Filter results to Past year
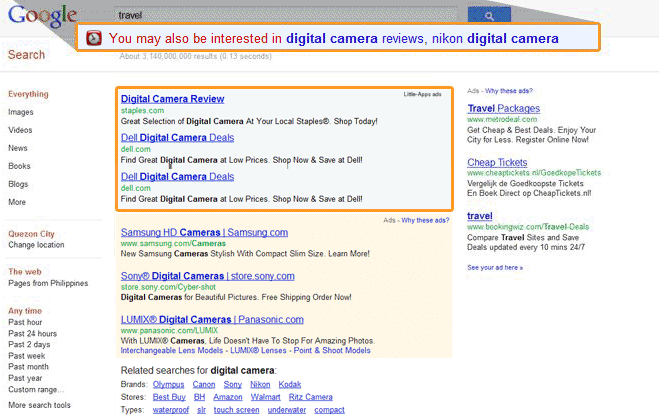This screenshot has height=416, width=659. (x=25, y=378)
